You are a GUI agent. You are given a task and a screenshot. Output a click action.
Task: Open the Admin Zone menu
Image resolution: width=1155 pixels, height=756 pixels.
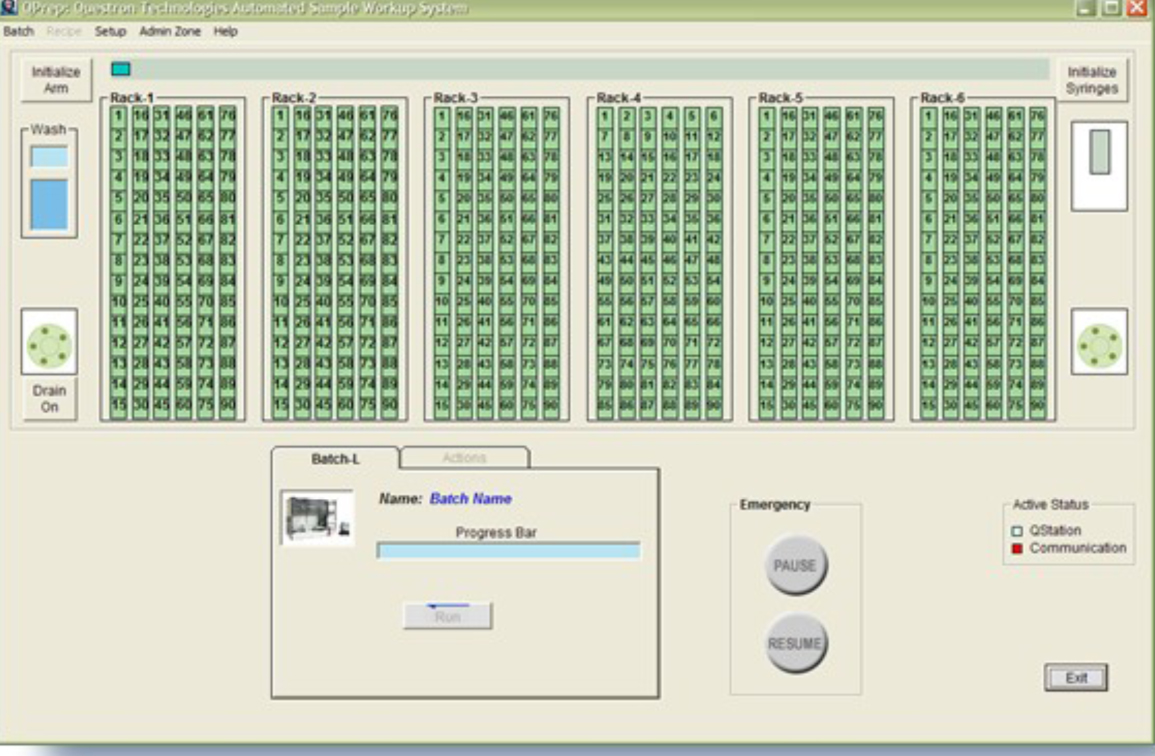point(170,31)
